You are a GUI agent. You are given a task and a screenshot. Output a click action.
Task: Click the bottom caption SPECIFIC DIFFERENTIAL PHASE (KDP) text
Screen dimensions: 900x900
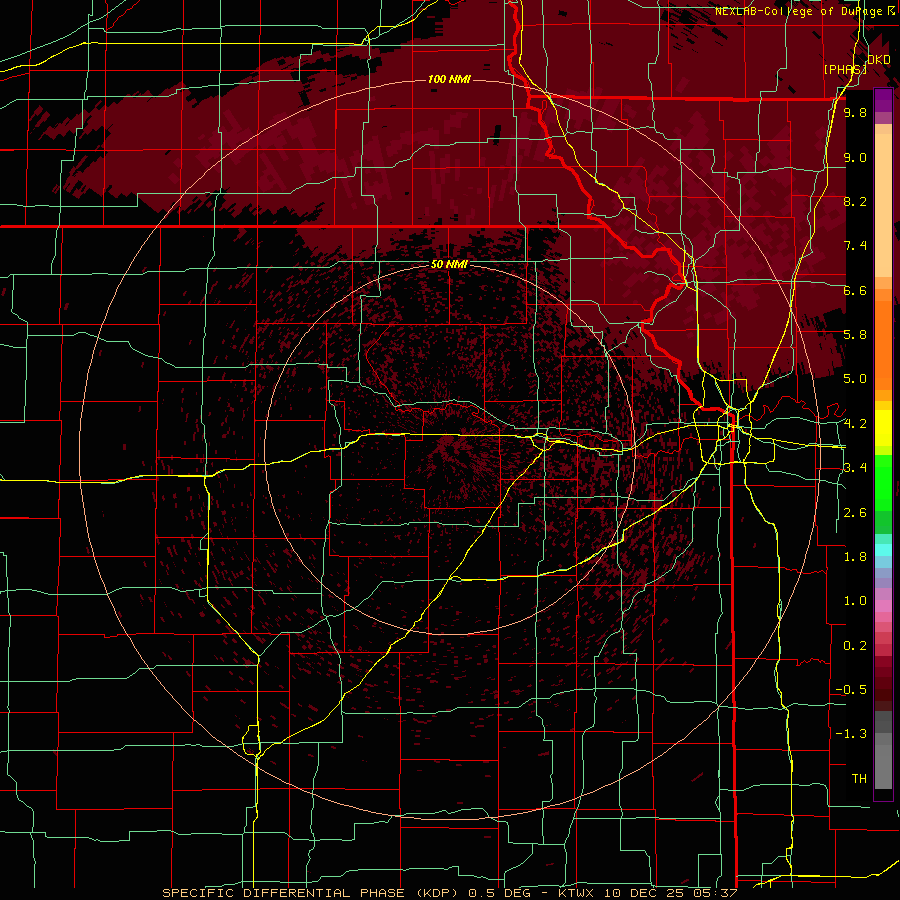point(312,893)
